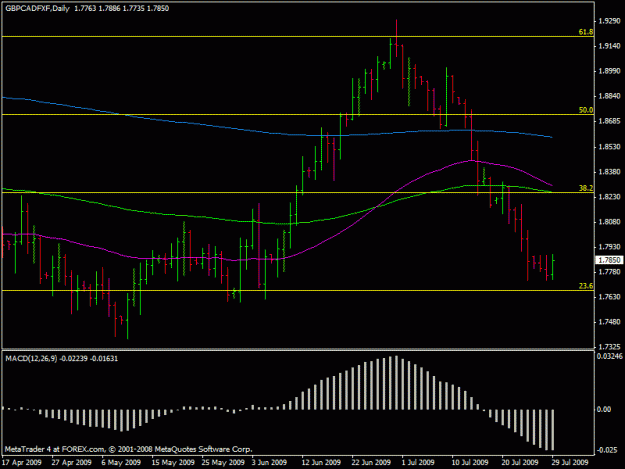Click price scale value 1.7930
This screenshot has height=469, width=625.
pyautogui.click(x=610, y=247)
